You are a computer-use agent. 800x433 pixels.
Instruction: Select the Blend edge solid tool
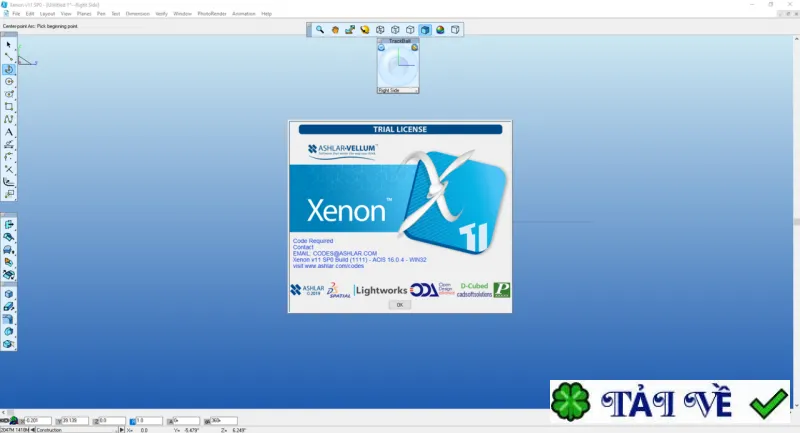9,319
